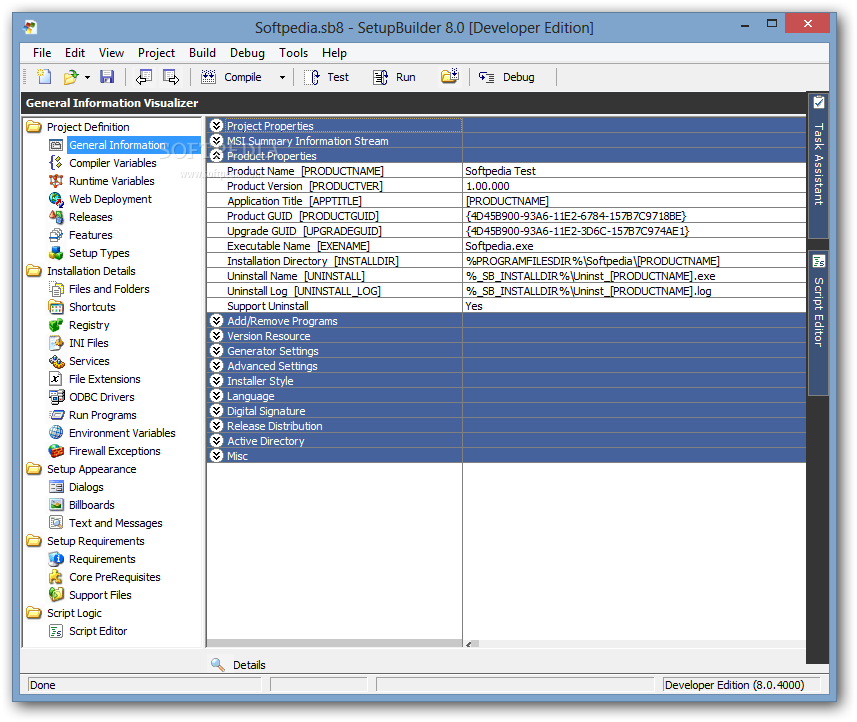Expand the Digital Signature section
This screenshot has height=722, width=857.
(216, 410)
